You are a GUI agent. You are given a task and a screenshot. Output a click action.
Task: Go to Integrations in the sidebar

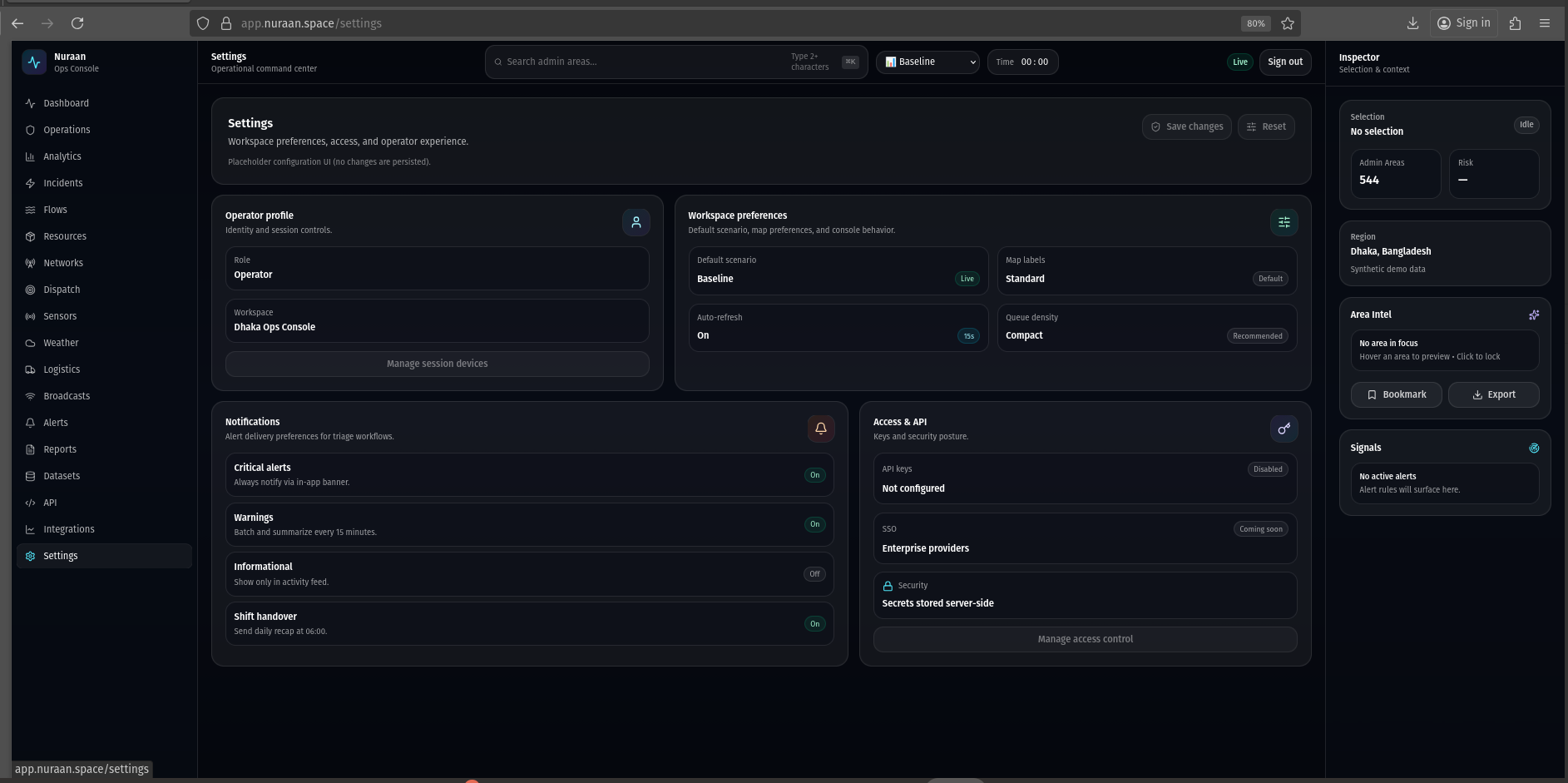click(69, 529)
